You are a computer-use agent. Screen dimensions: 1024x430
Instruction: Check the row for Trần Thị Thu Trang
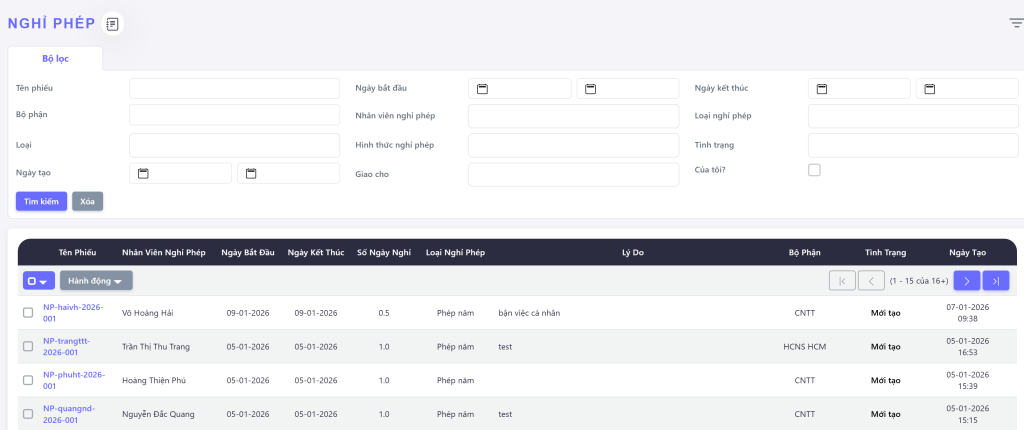coord(28,347)
